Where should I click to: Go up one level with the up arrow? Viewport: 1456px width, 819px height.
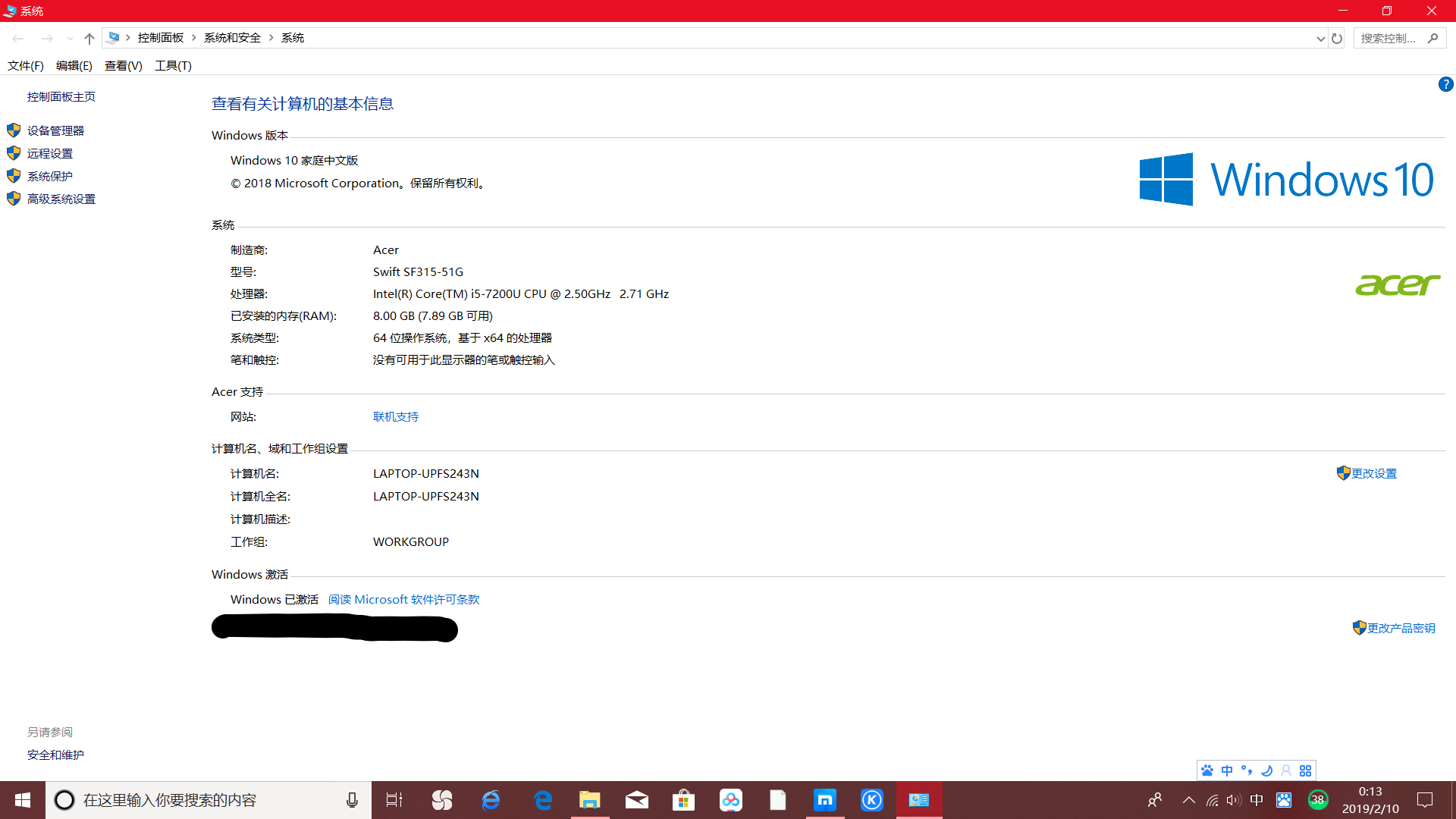tap(89, 38)
